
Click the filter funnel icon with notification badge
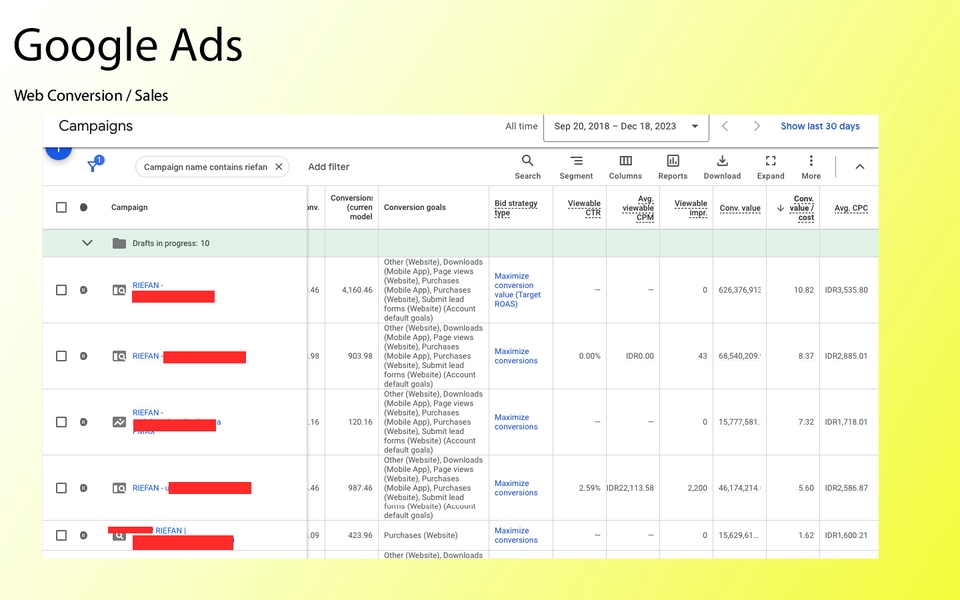[93, 167]
